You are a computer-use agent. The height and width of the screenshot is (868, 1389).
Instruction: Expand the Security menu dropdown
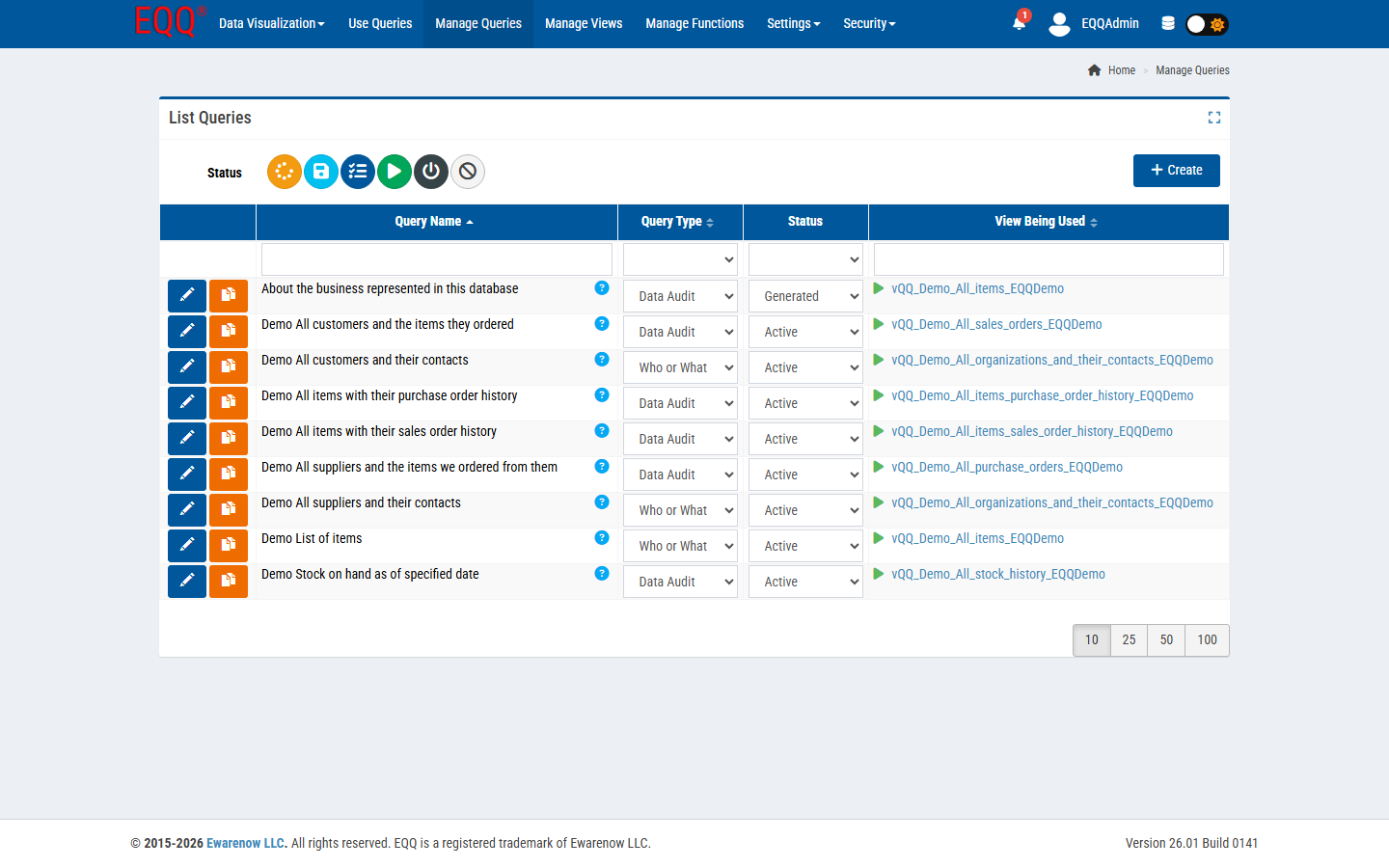click(868, 23)
